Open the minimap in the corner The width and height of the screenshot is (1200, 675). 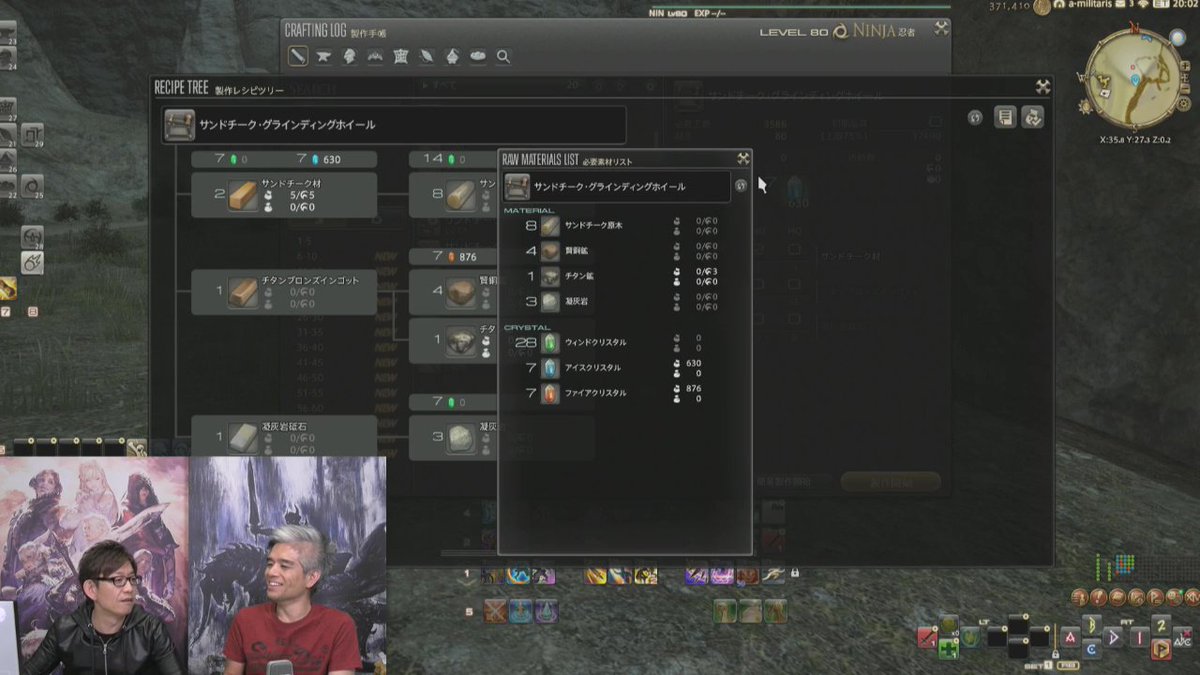[x=1133, y=77]
